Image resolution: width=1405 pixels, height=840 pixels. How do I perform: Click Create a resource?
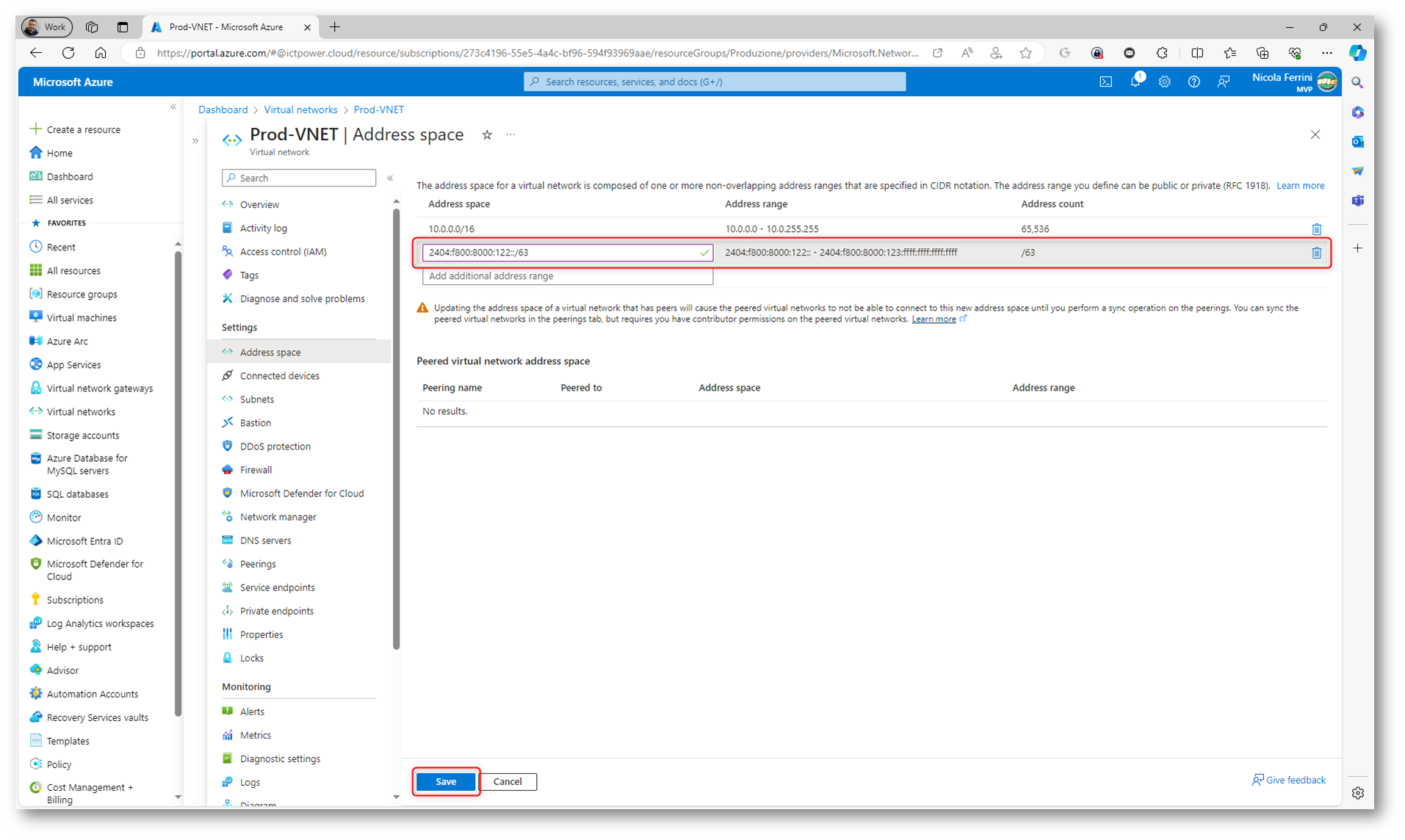point(83,129)
